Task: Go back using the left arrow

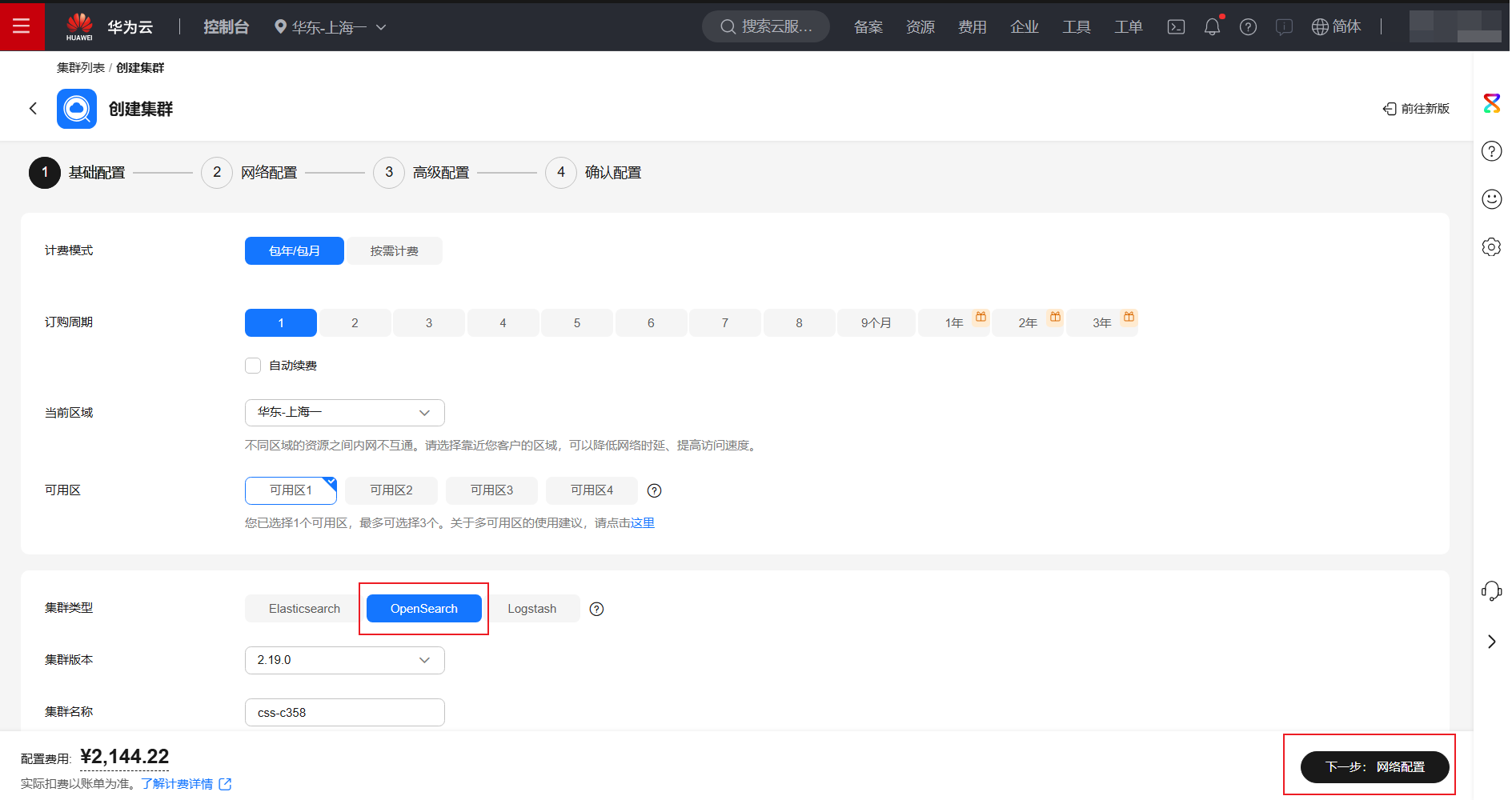Action: click(33, 108)
